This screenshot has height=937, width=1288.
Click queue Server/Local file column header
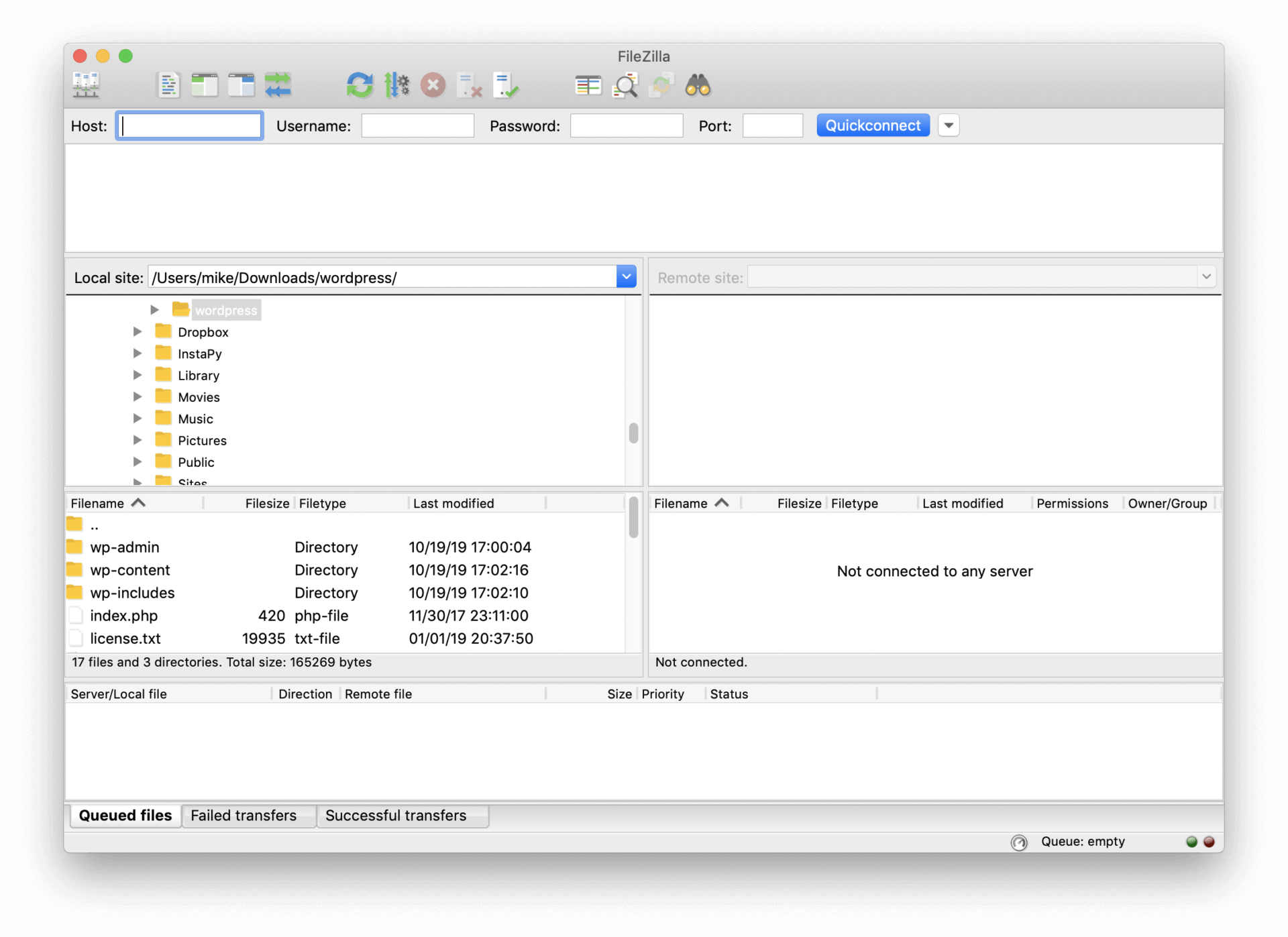pos(168,694)
